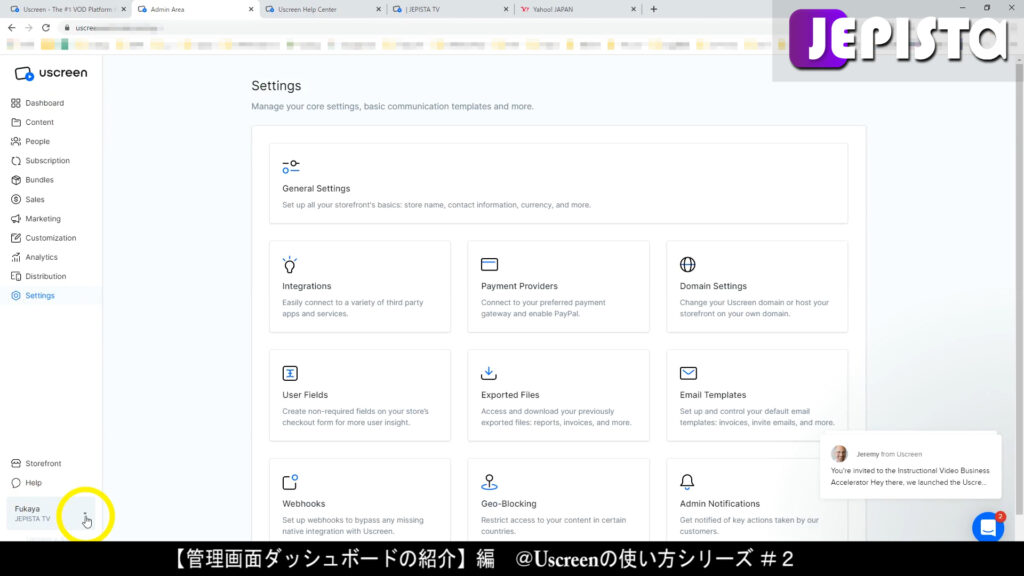This screenshot has height=576, width=1024.
Task: Open the Domain Settings title link
Action: click(713, 286)
